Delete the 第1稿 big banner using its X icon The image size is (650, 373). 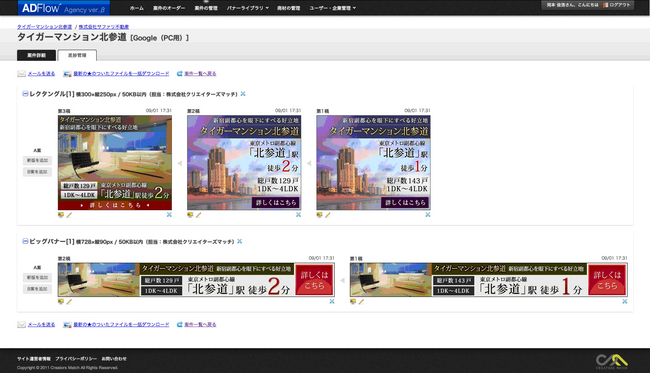point(624,301)
